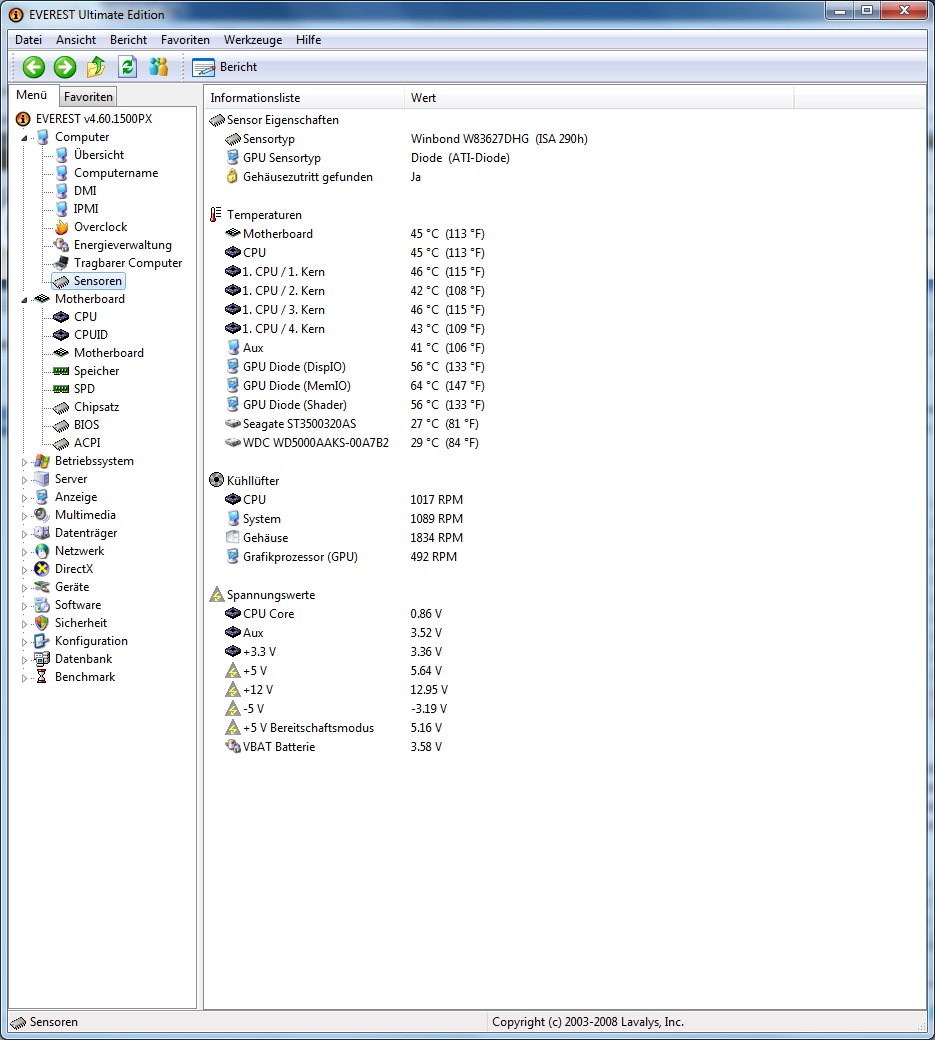
Task: Select Übersicht in the tree
Action: pyautogui.click(x=99, y=155)
